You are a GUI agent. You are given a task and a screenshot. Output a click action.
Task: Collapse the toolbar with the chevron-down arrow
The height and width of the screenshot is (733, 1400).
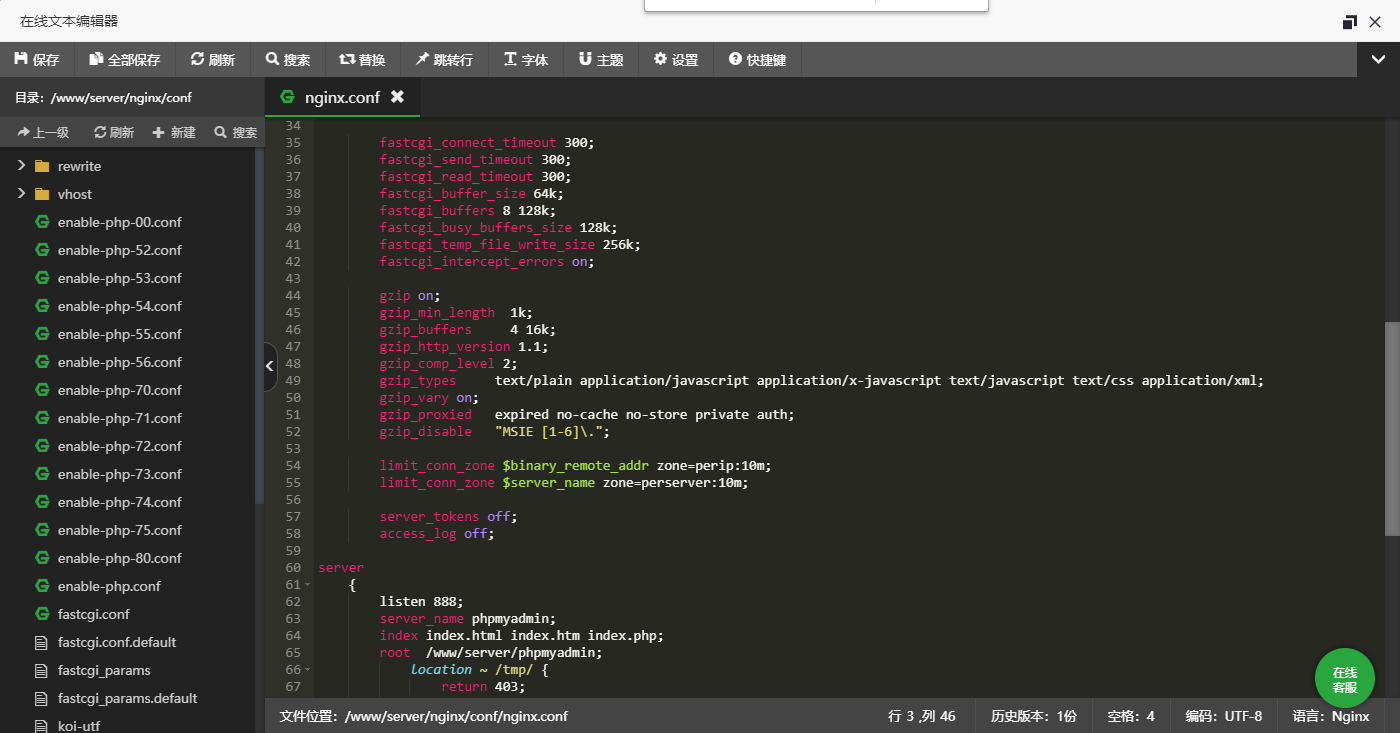point(1378,60)
